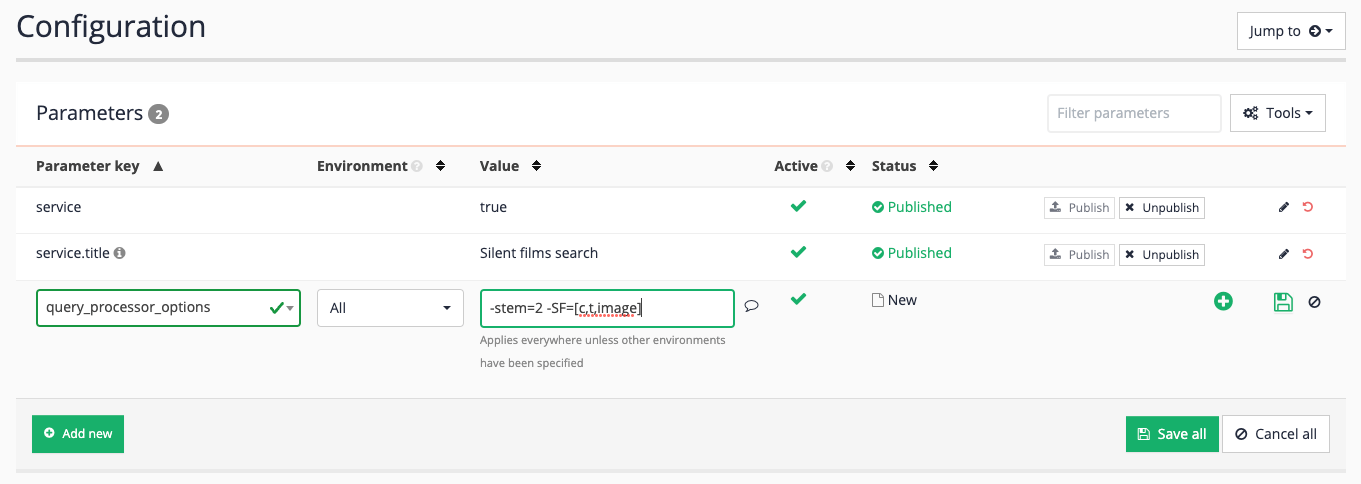Open the Tools dropdown menu

click(1277, 113)
